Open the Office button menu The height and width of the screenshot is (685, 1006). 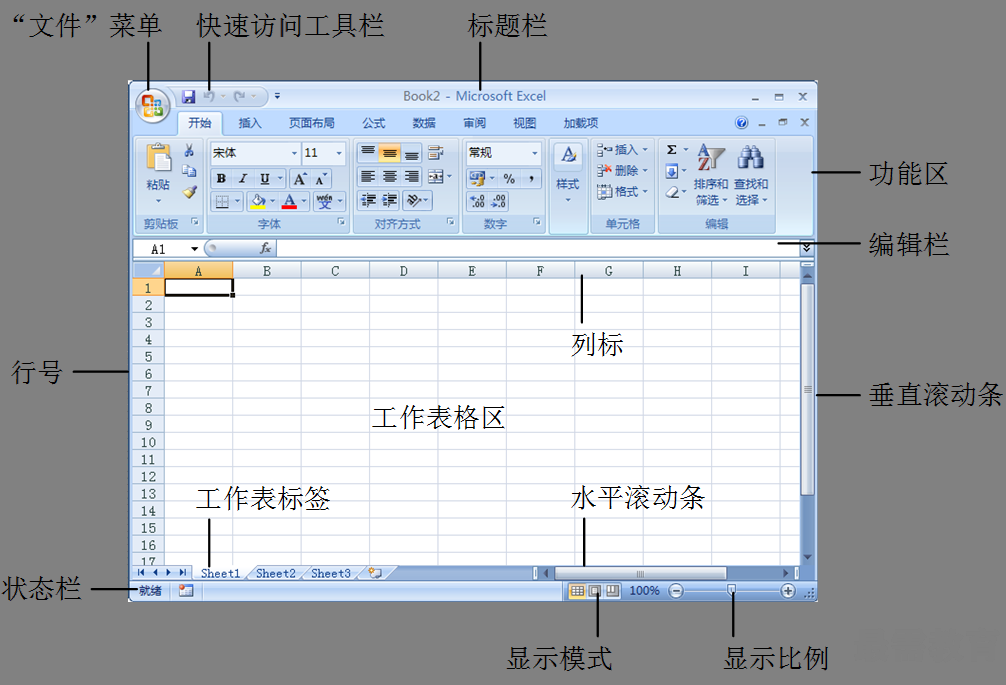click(x=153, y=105)
